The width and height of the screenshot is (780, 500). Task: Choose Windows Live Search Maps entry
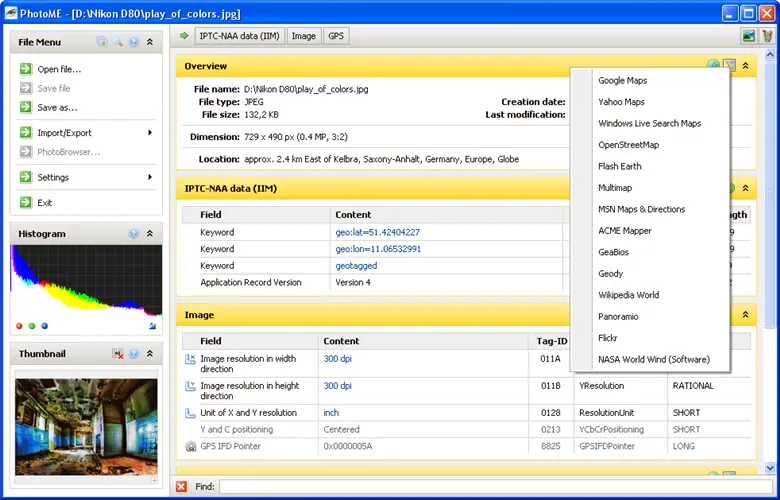click(x=650, y=123)
